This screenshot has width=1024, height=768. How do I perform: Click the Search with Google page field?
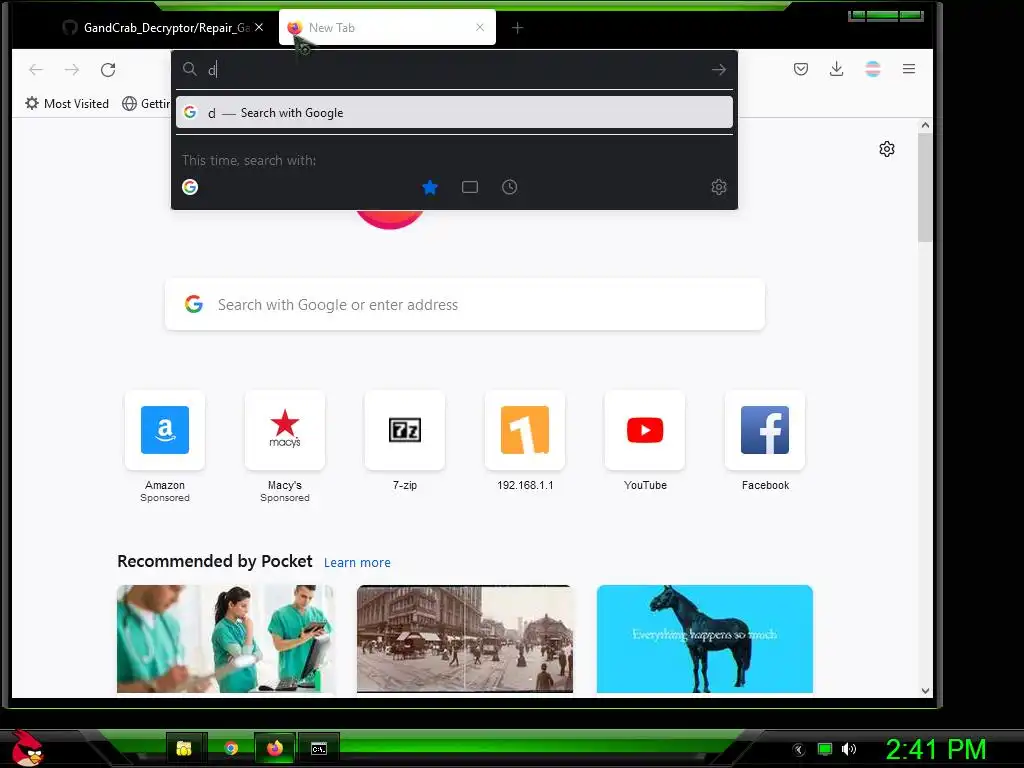[465, 304]
